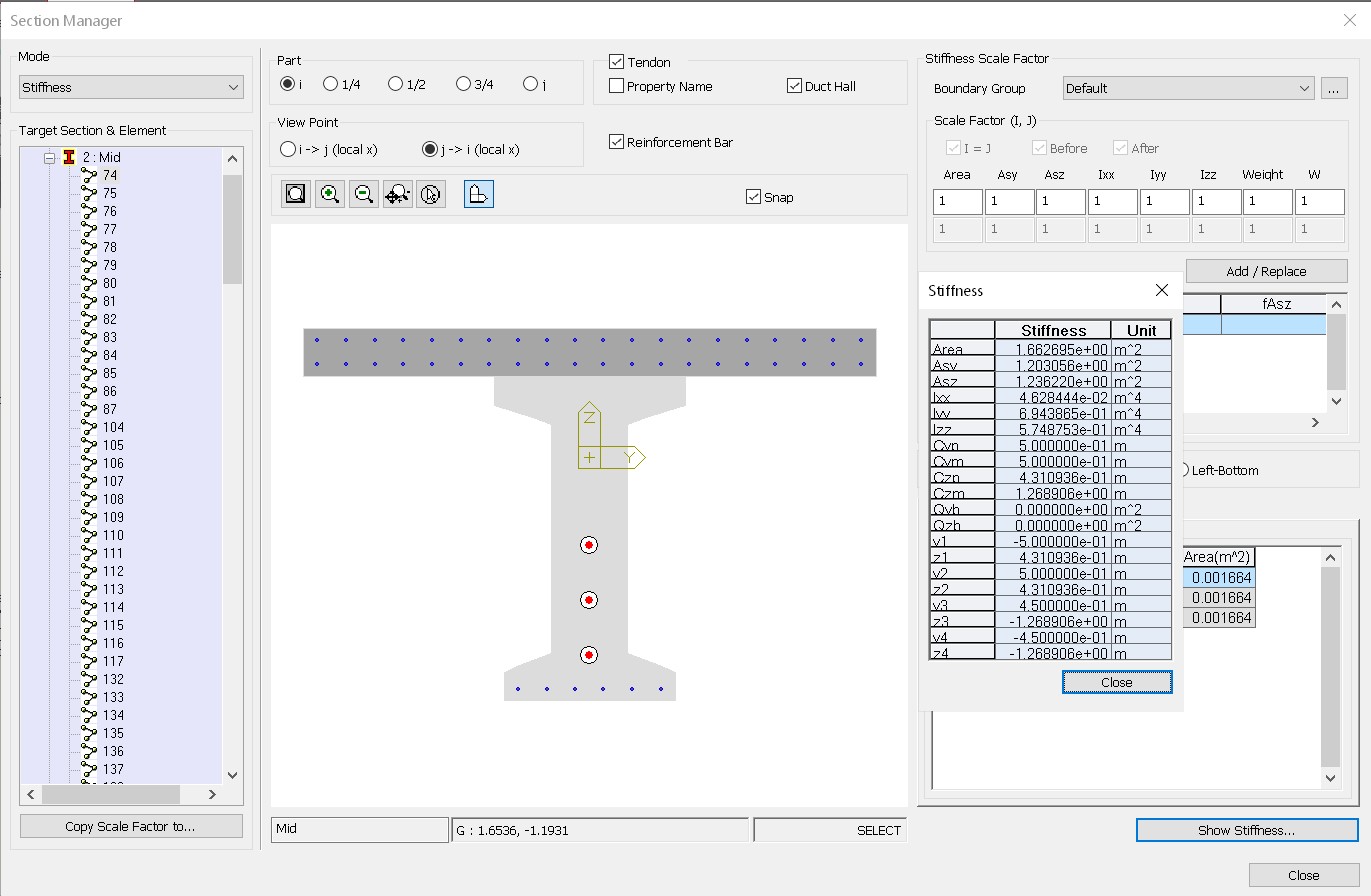The width and height of the screenshot is (1371, 896).
Task: Enable the Property Name checkbox
Action: pyautogui.click(x=617, y=86)
